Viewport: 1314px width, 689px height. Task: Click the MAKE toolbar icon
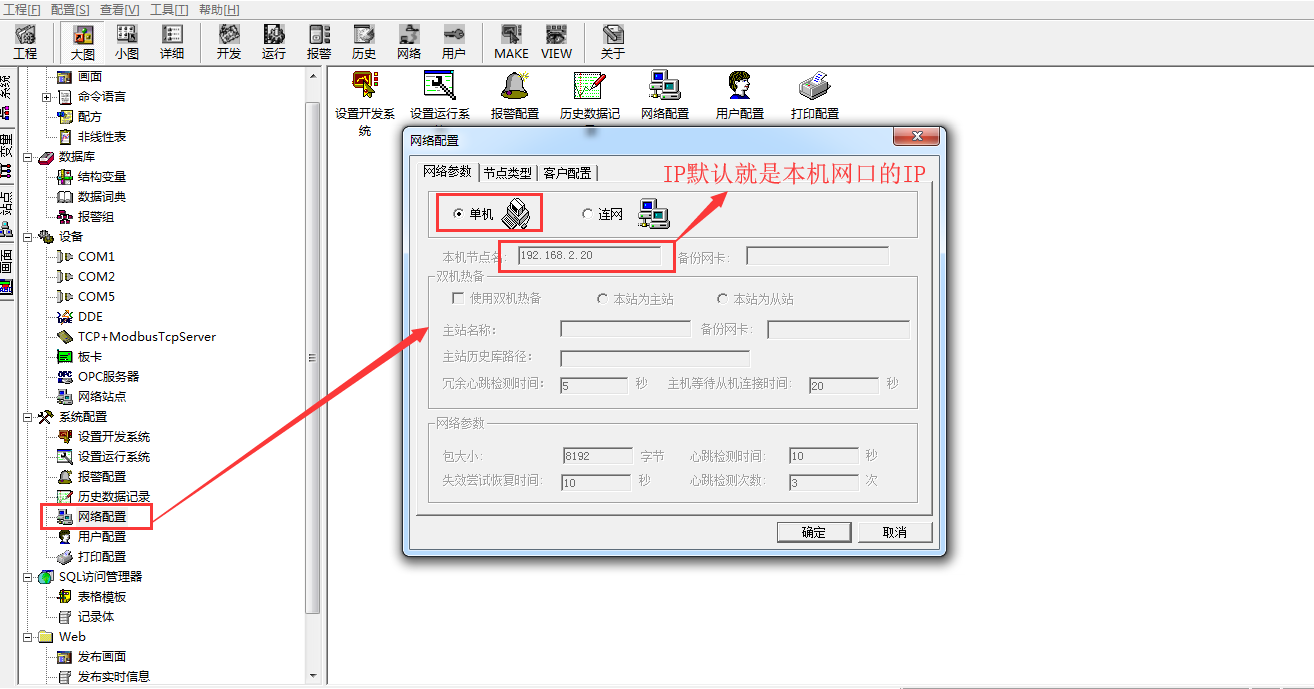tap(511, 42)
